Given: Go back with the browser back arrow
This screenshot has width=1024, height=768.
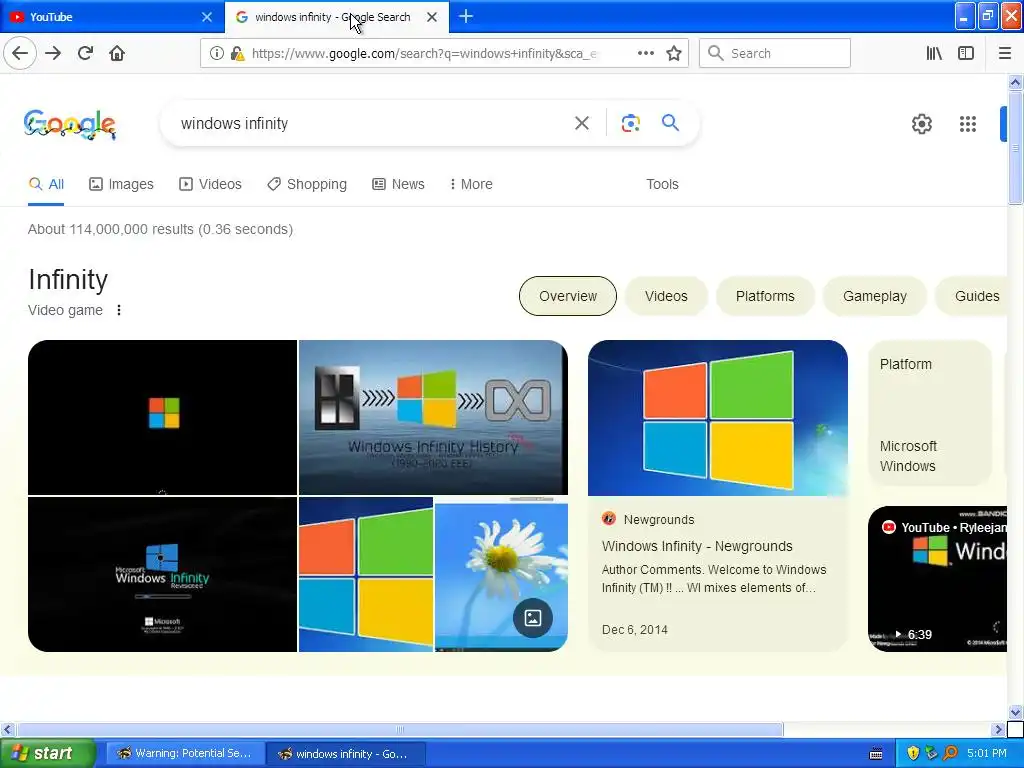Looking at the screenshot, I should (20, 53).
